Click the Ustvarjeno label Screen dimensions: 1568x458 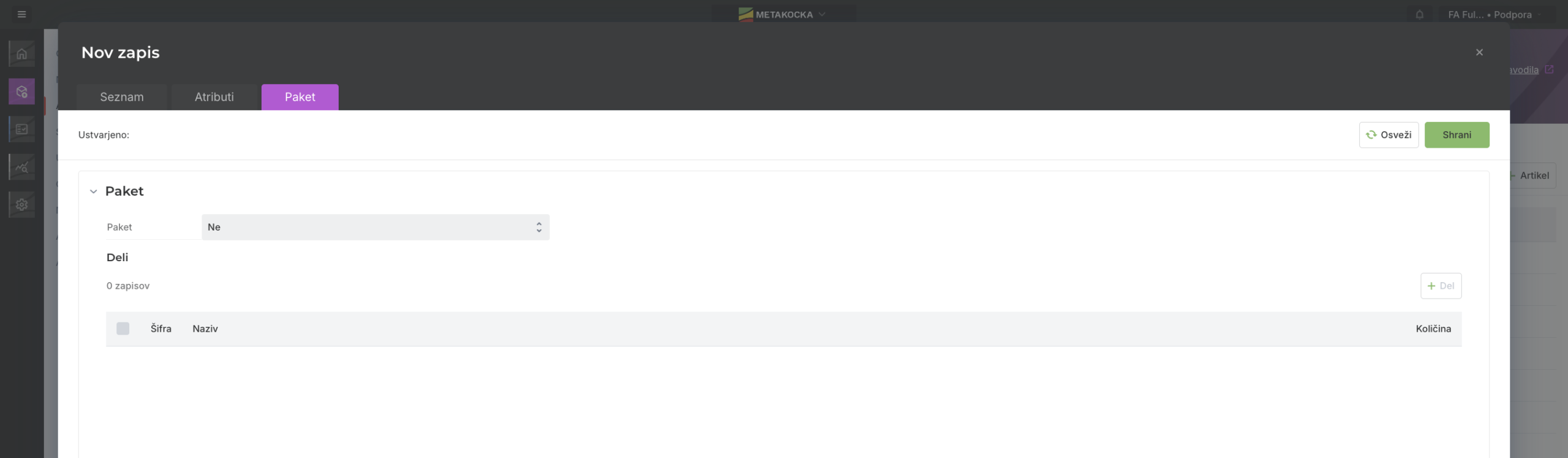[x=104, y=135]
